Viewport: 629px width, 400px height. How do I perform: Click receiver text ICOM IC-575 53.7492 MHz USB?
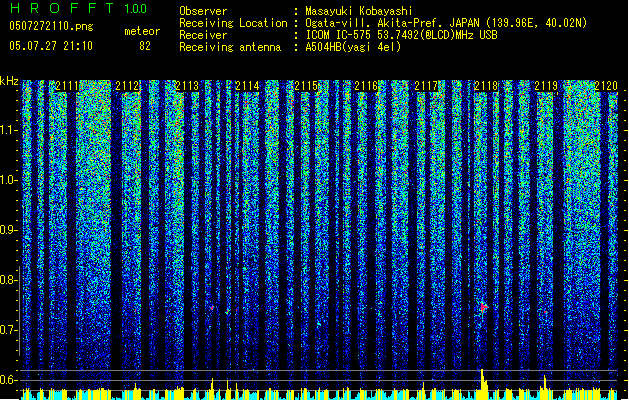coord(401,35)
